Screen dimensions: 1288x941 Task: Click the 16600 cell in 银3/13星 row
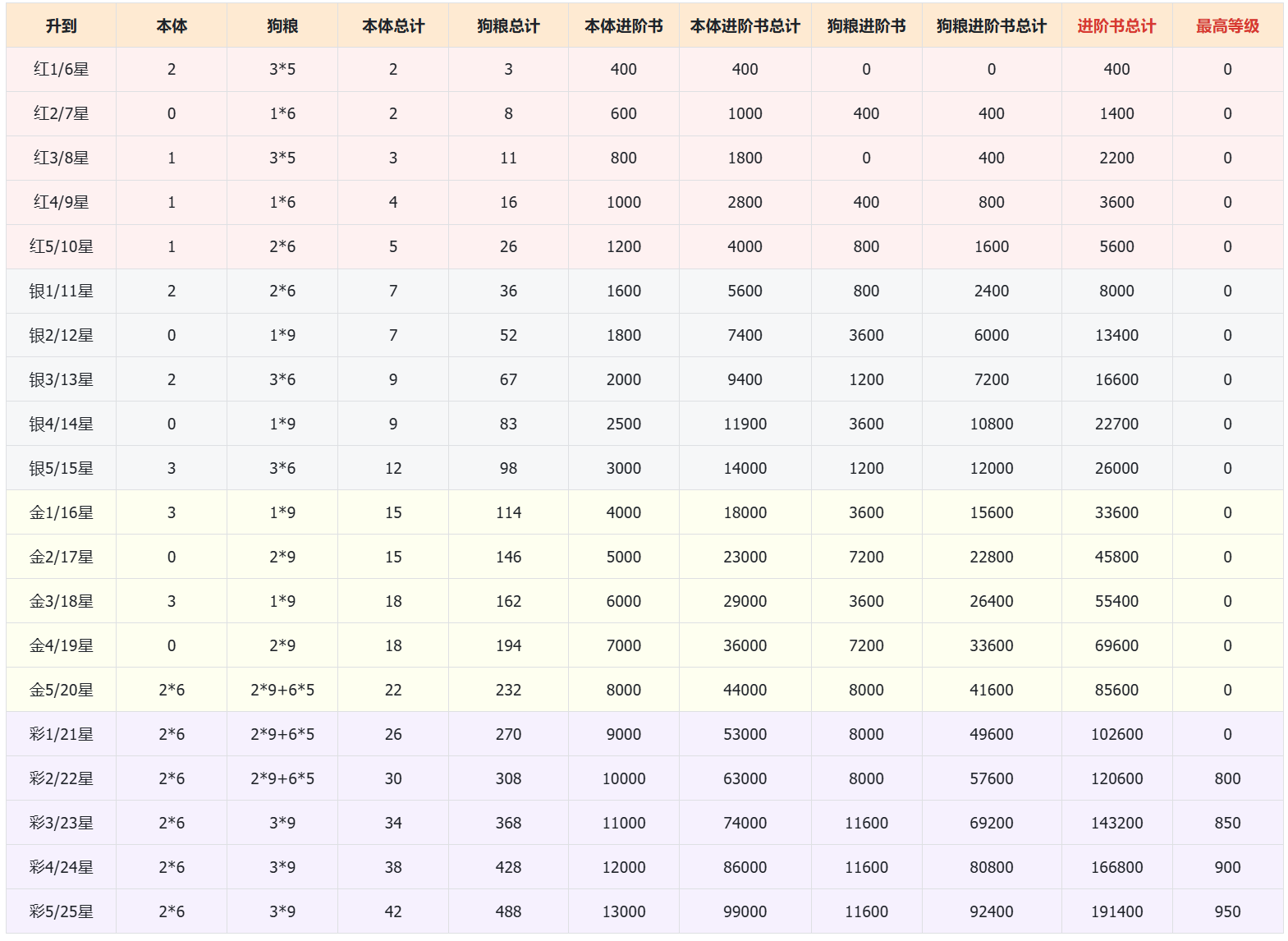point(1116,380)
